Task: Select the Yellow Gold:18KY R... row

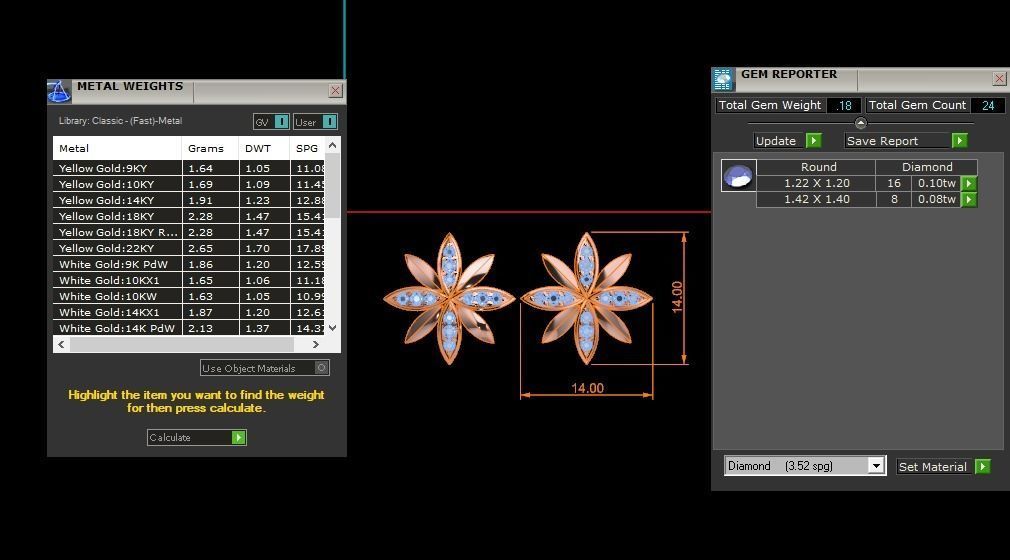Action: [189, 232]
